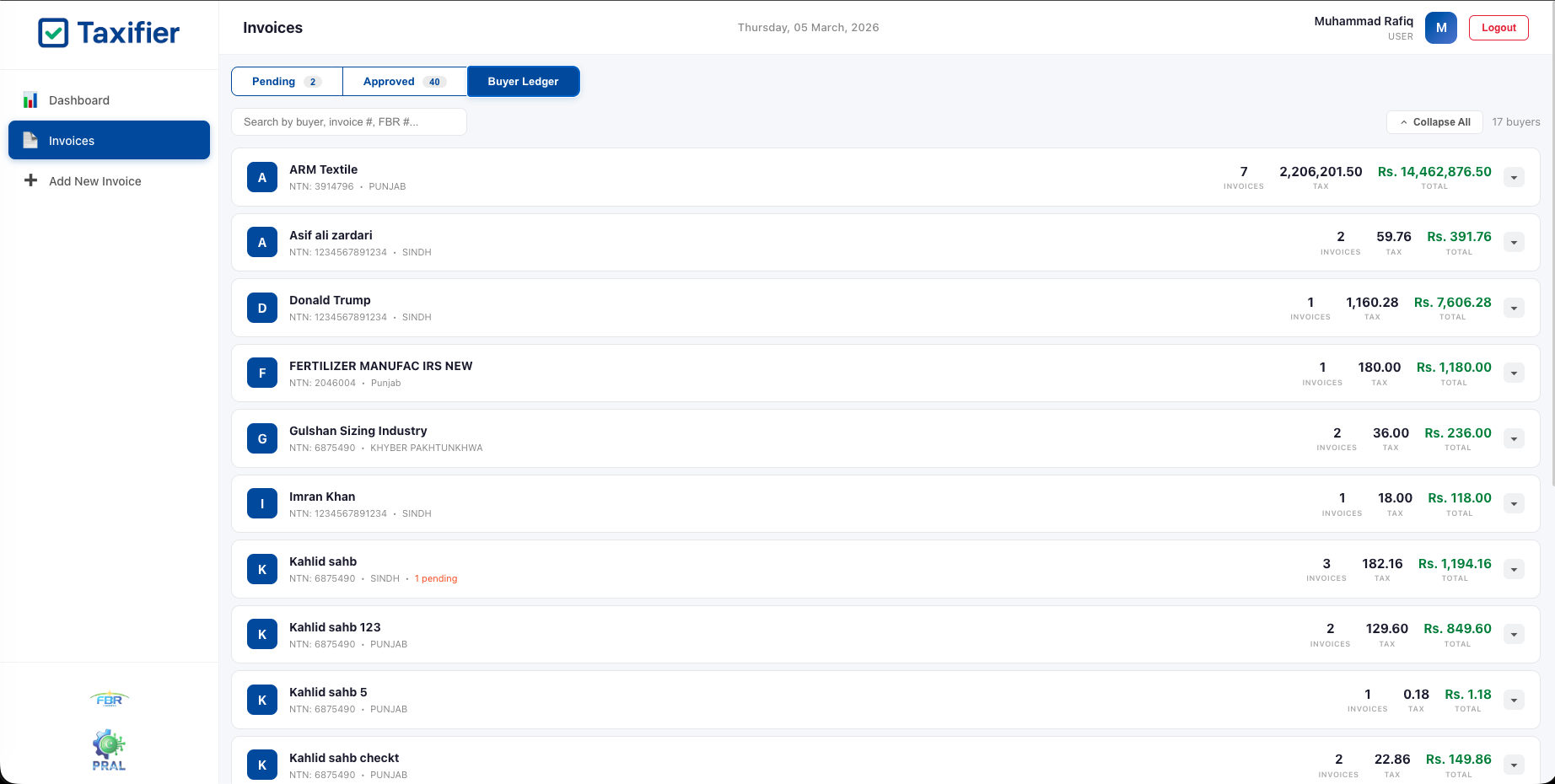The image size is (1555, 784).
Task: Click the Invoices sidebar icon
Action: (30, 141)
